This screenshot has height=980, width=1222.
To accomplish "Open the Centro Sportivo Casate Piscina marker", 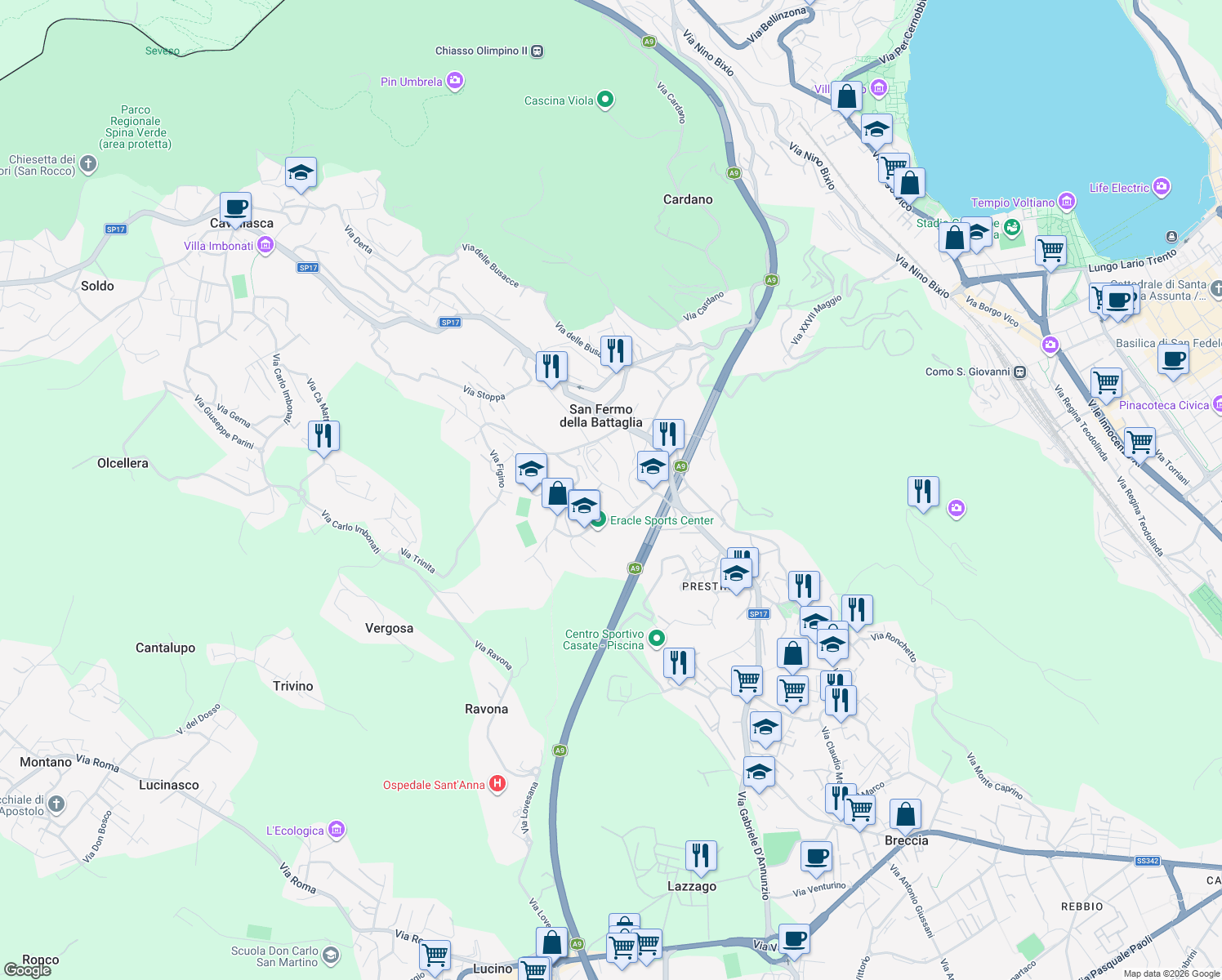I will (x=658, y=636).
